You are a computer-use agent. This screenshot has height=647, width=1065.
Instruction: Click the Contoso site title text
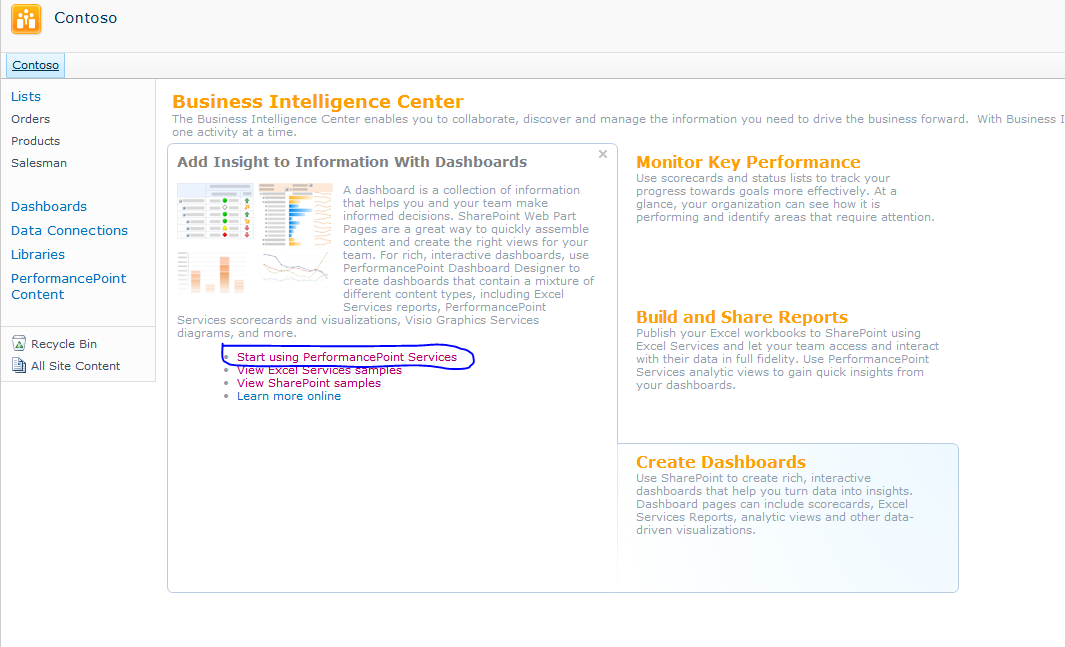pyautogui.click(x=86, y=18)
